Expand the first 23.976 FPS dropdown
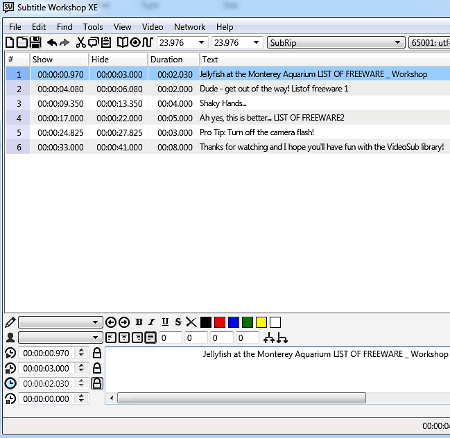Viewport: 450px width, 438px height. pyautogui.click(x=182, y=43)
